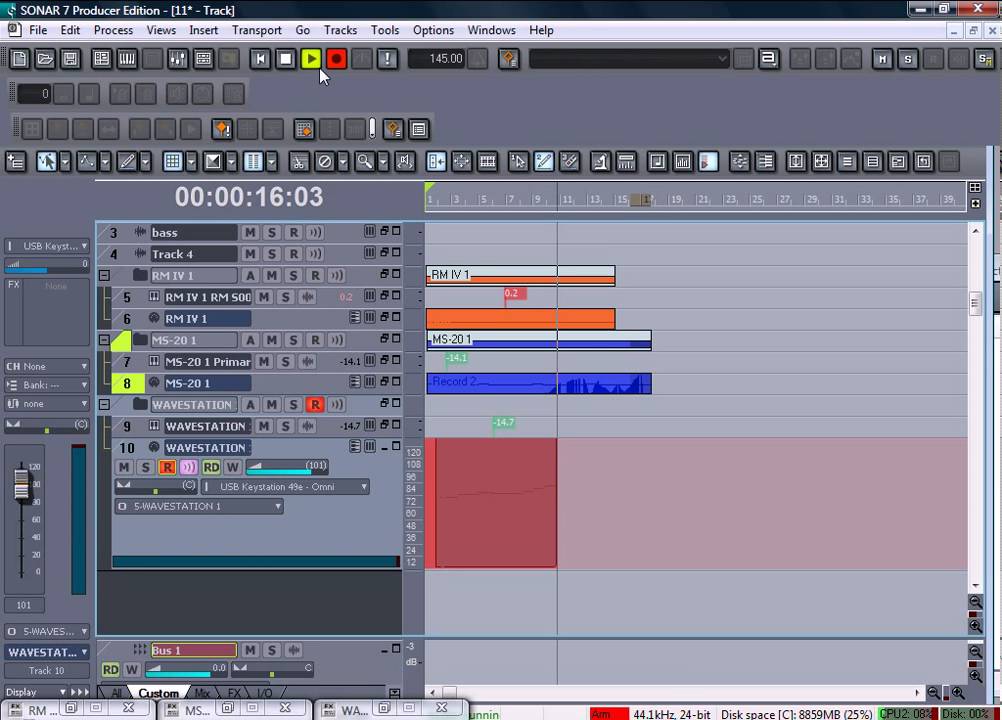The width and height of the screenshot is (1002, 720).
Task: Select the orange RM IV 1 clip
Action: pos(520,318)
